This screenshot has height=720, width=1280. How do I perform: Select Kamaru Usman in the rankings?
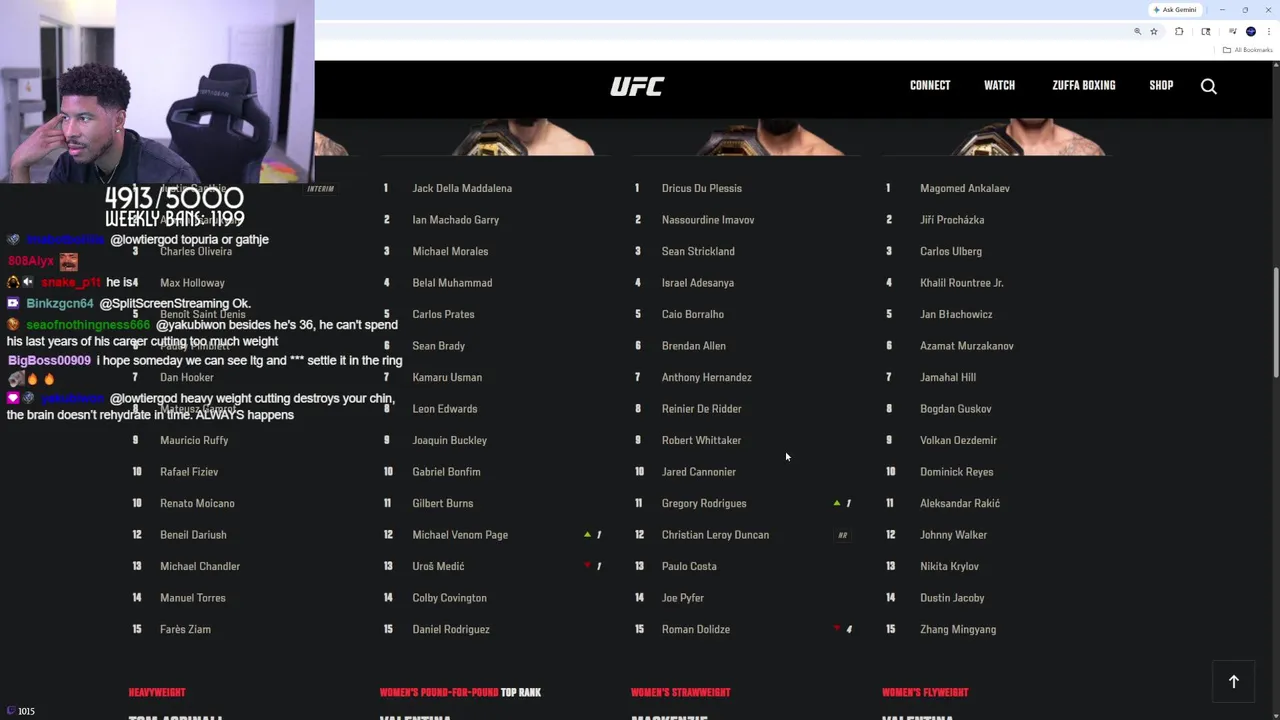click(x=447, y=377)
